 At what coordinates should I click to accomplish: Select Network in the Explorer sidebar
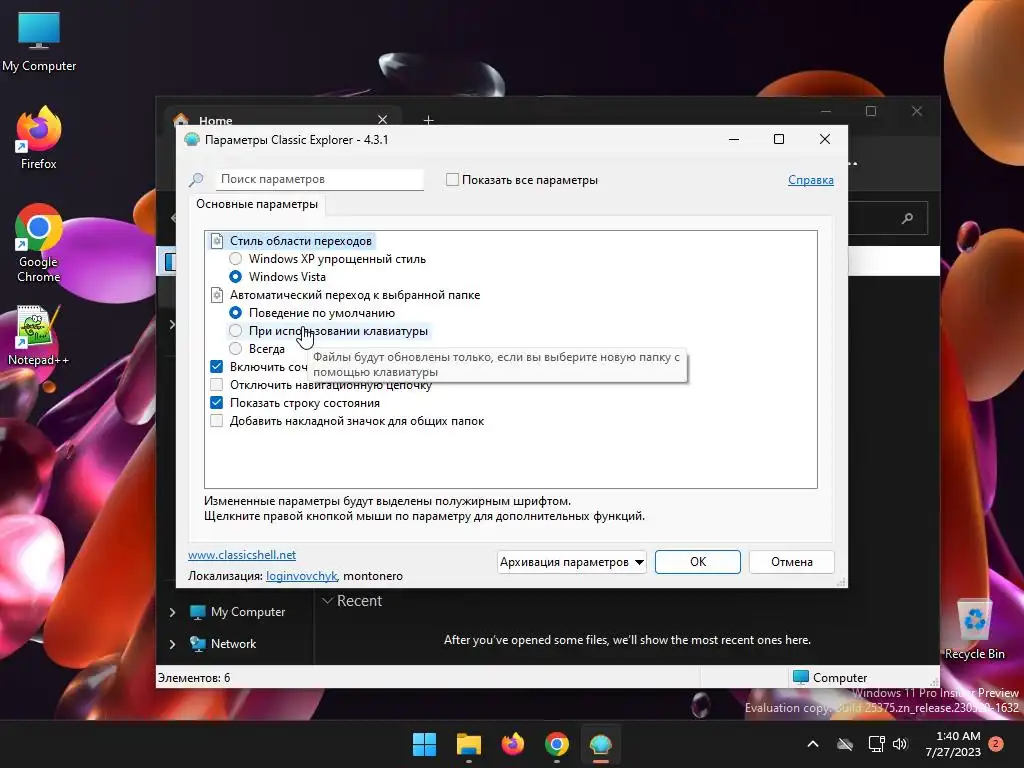coord(233,644)
